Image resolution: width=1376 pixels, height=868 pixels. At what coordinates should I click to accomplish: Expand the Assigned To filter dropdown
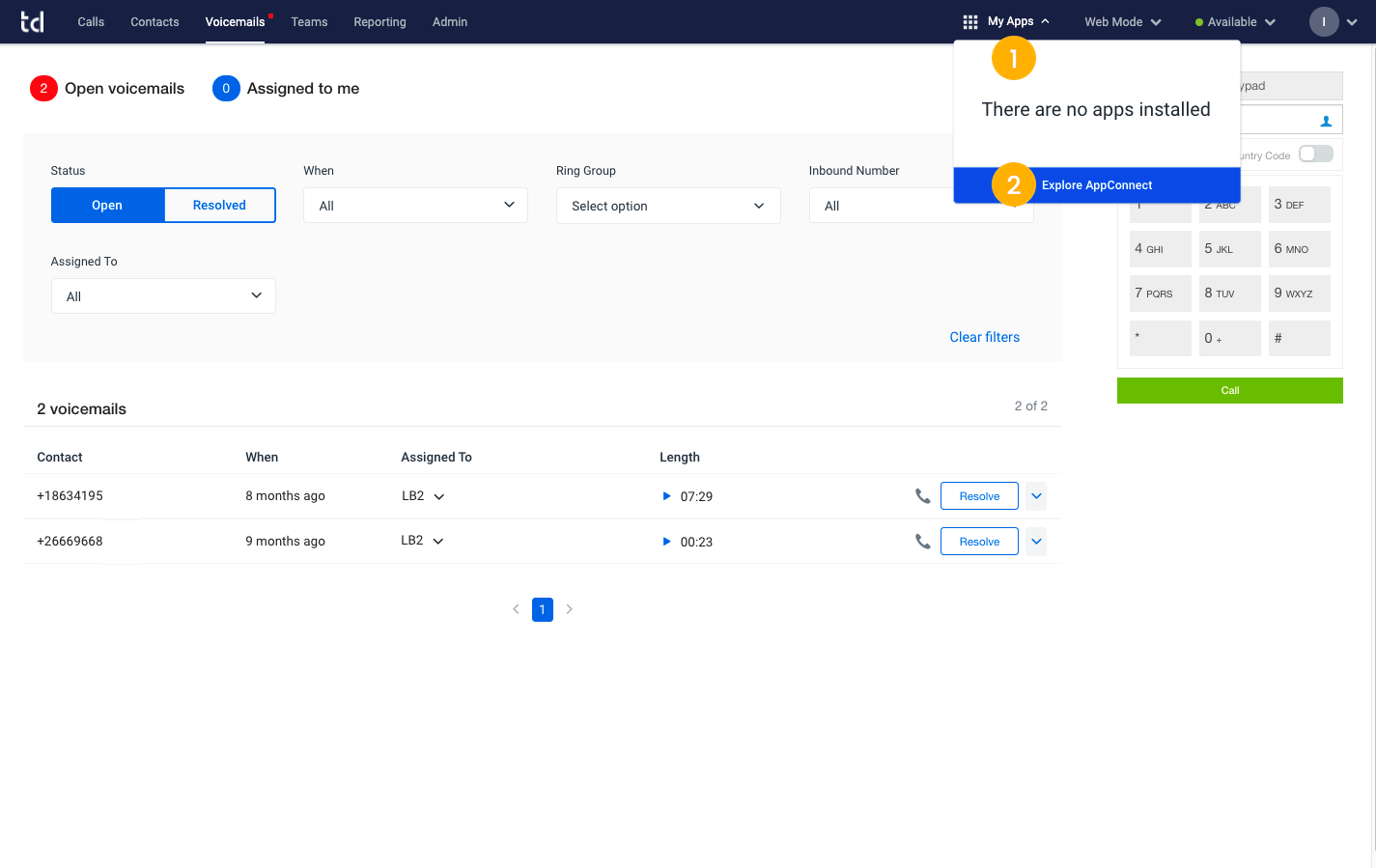pyautogui.click(x=163, y=296)
